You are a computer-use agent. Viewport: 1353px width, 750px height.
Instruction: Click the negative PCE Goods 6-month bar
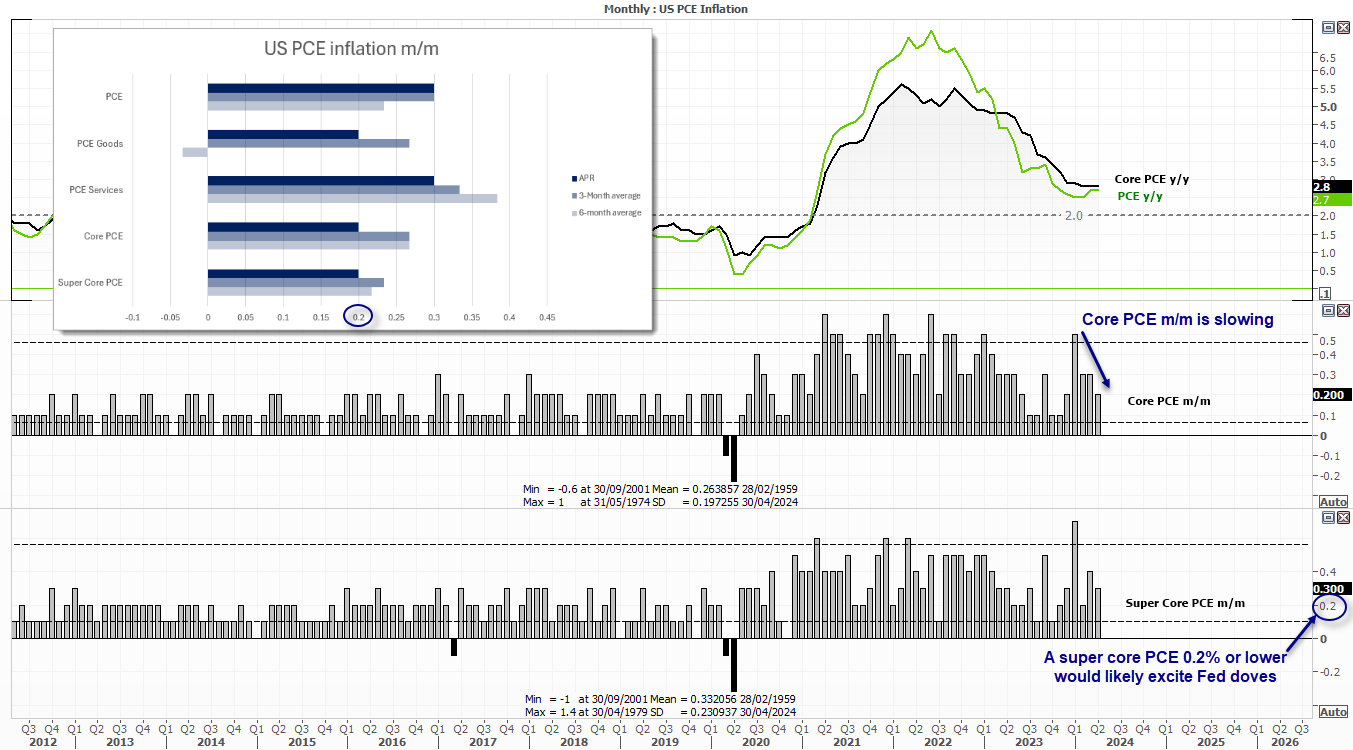click(195, 152)
